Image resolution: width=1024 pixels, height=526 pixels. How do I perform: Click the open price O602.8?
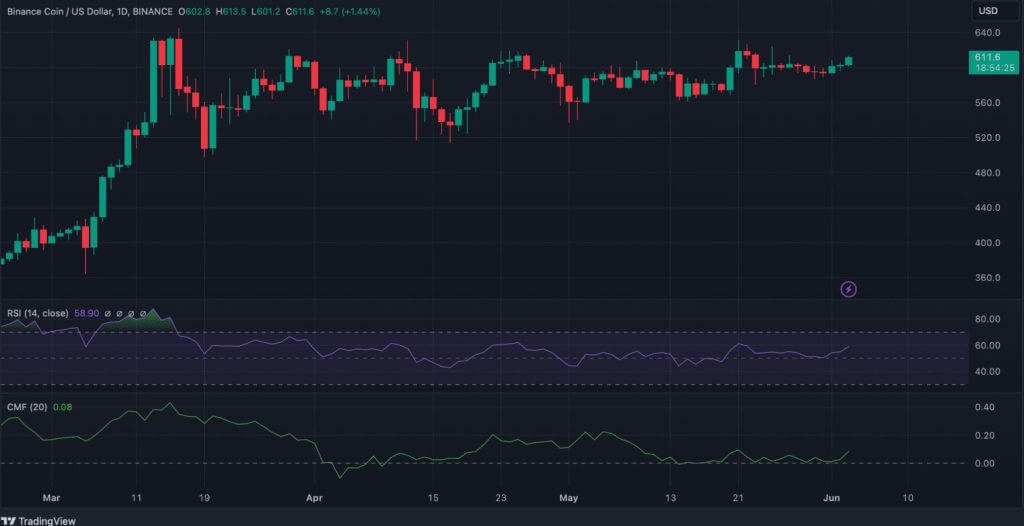[193, 12]
